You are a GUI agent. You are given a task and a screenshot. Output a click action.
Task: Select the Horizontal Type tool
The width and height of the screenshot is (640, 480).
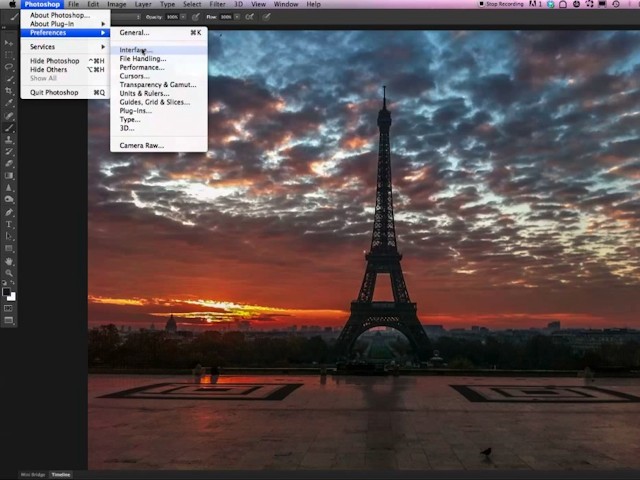point(9,224)
